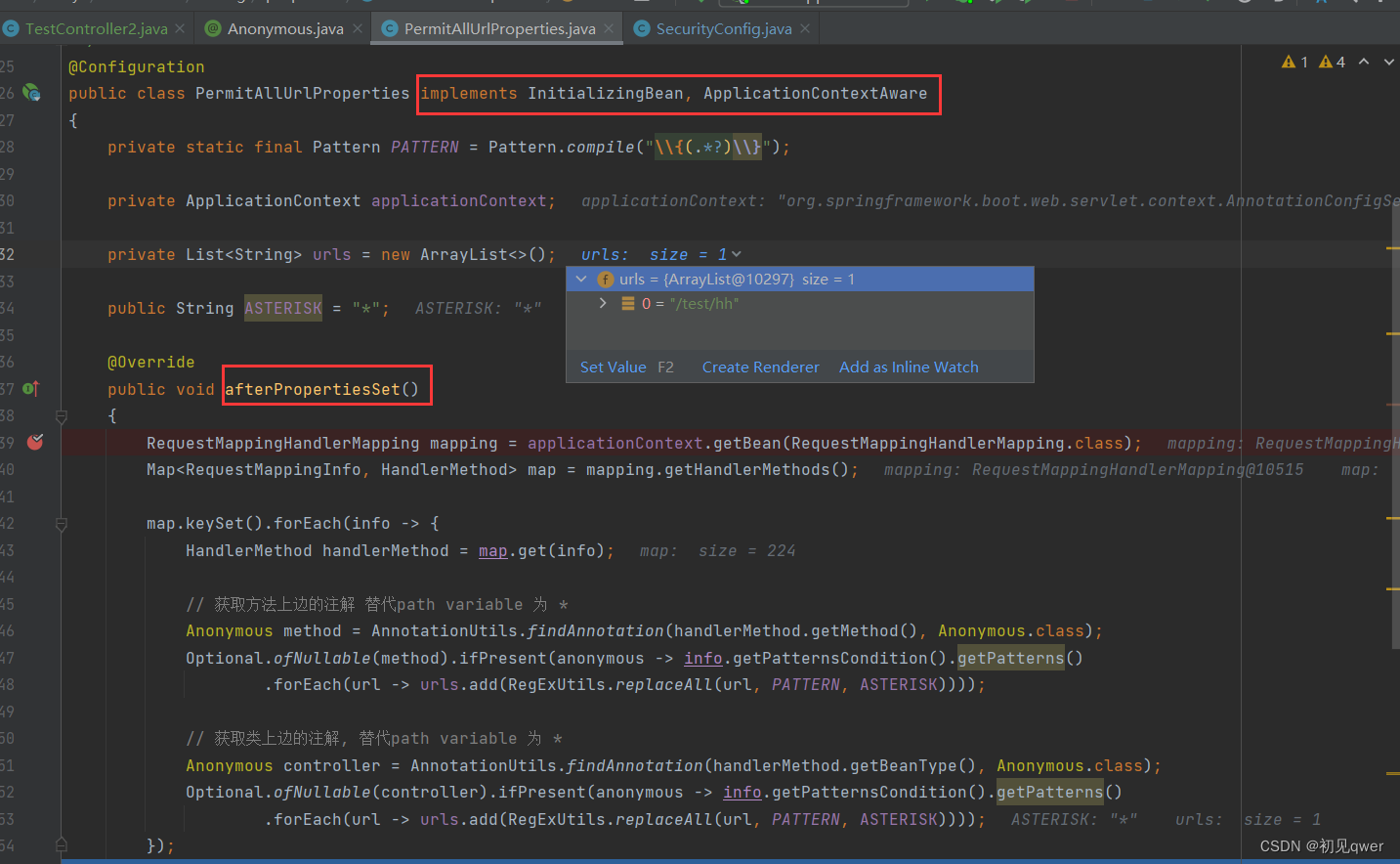Select the PermitAllUrlProperties.java tab

499,29
